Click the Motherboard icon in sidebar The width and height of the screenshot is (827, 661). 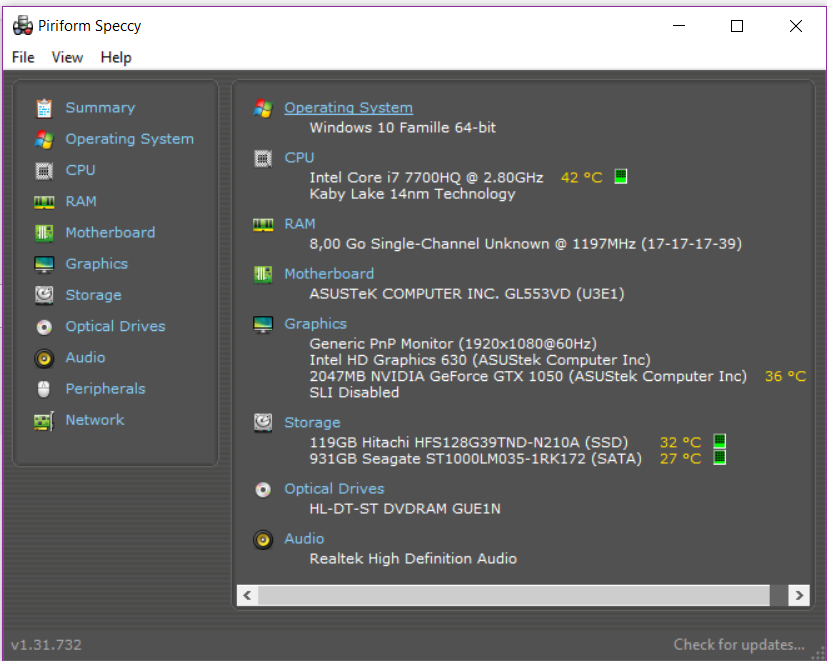[x=44, y=233]
